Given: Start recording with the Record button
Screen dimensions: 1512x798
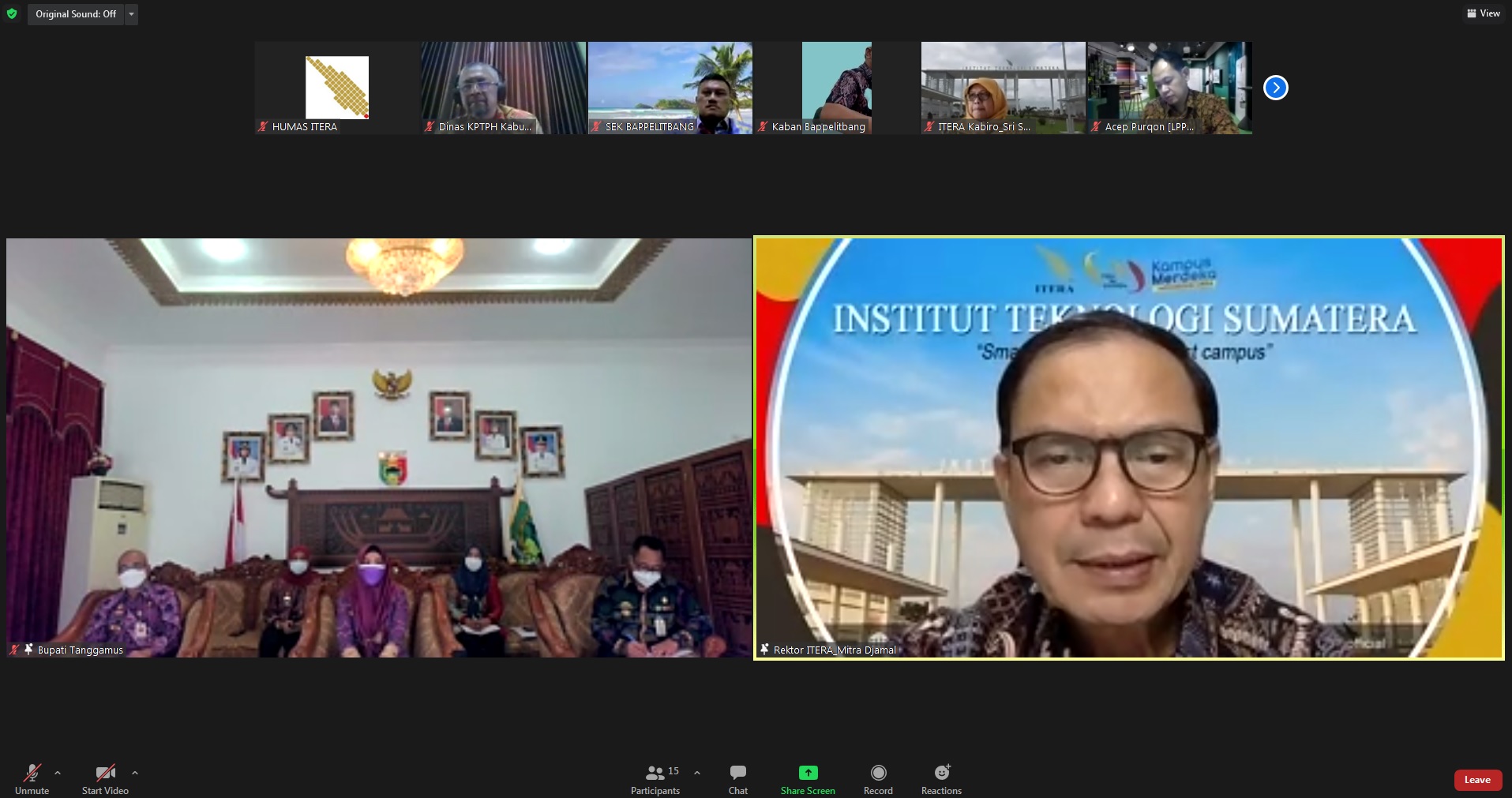Looking at the screenshot, I should pyautogui.click(x=878, y=779).
